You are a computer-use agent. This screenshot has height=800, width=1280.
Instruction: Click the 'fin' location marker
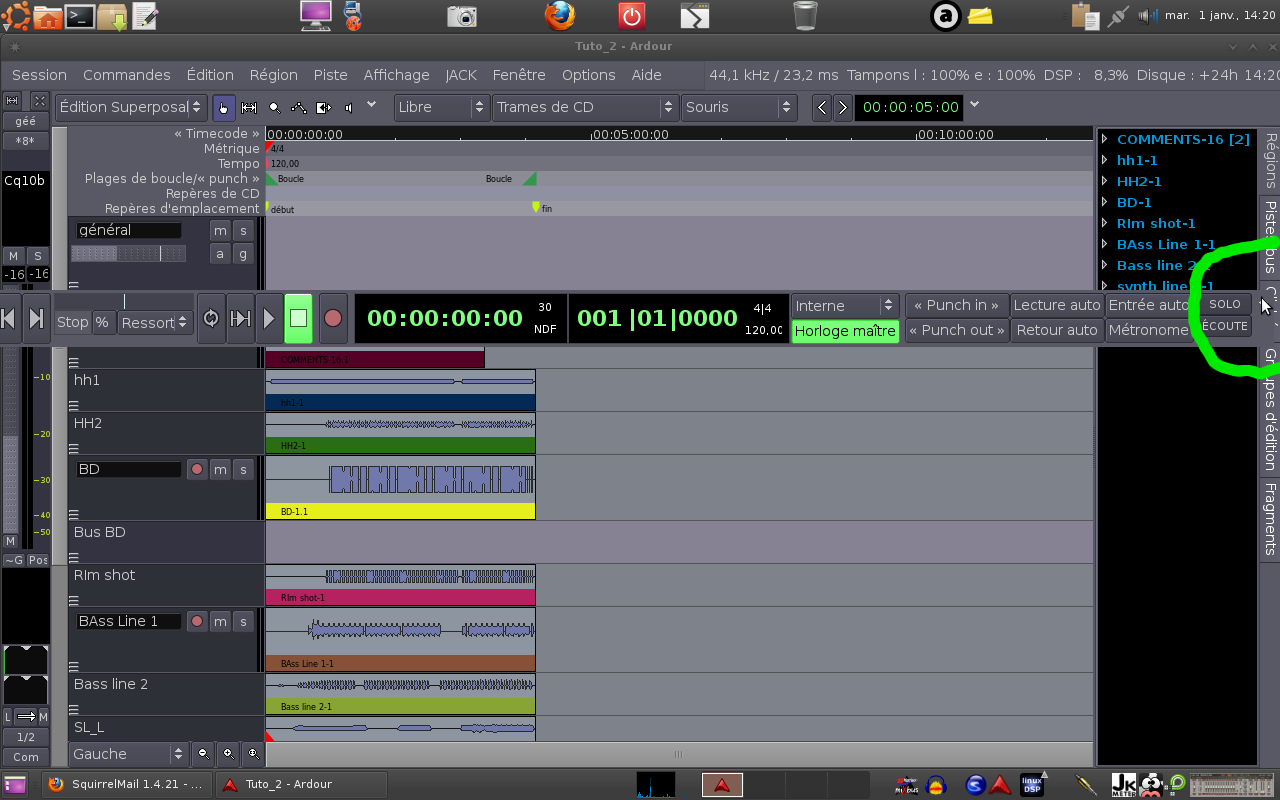(536, 207)
